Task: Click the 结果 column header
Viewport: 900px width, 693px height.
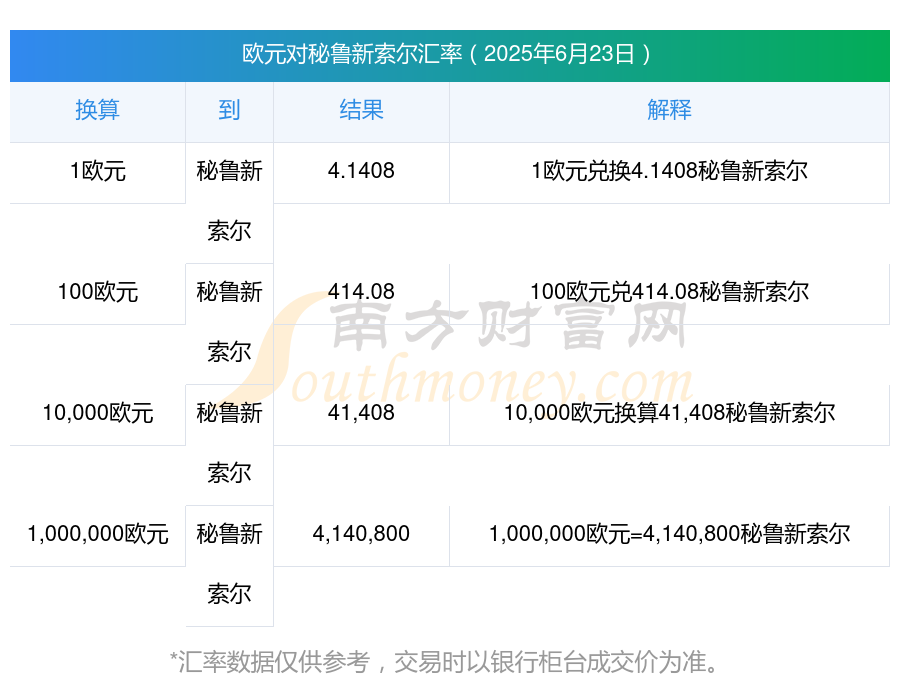Action: point(361,110)
